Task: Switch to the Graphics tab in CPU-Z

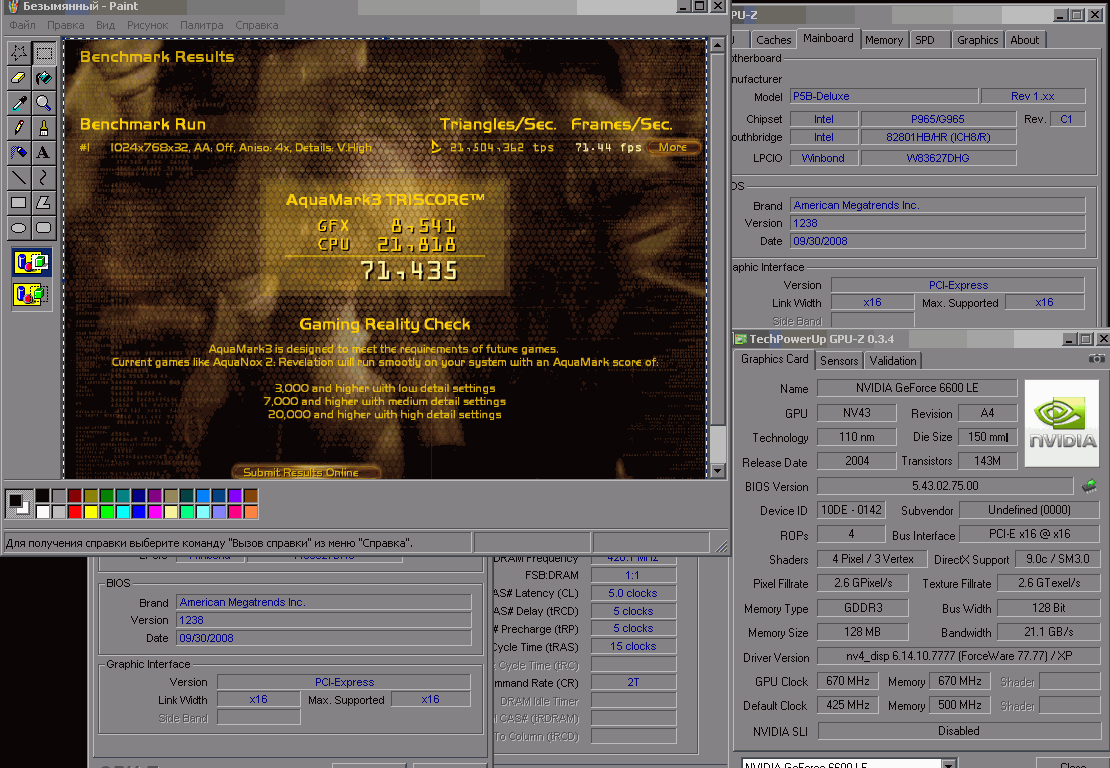Action: pos(978,40)
